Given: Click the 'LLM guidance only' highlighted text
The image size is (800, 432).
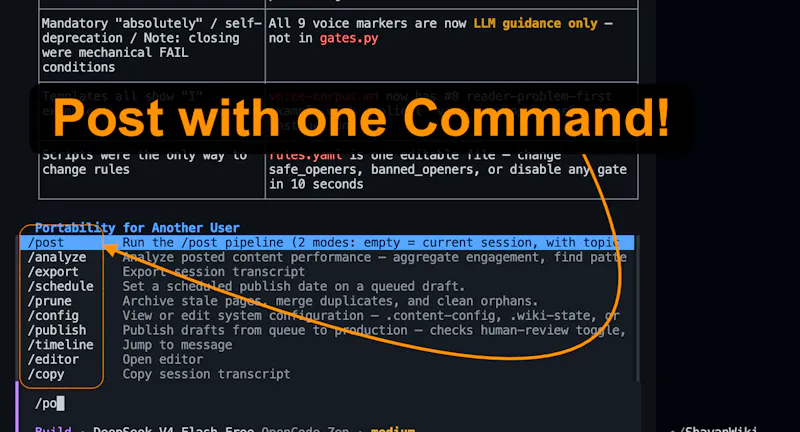Looking at the screenshot, I should pos(535,23).
